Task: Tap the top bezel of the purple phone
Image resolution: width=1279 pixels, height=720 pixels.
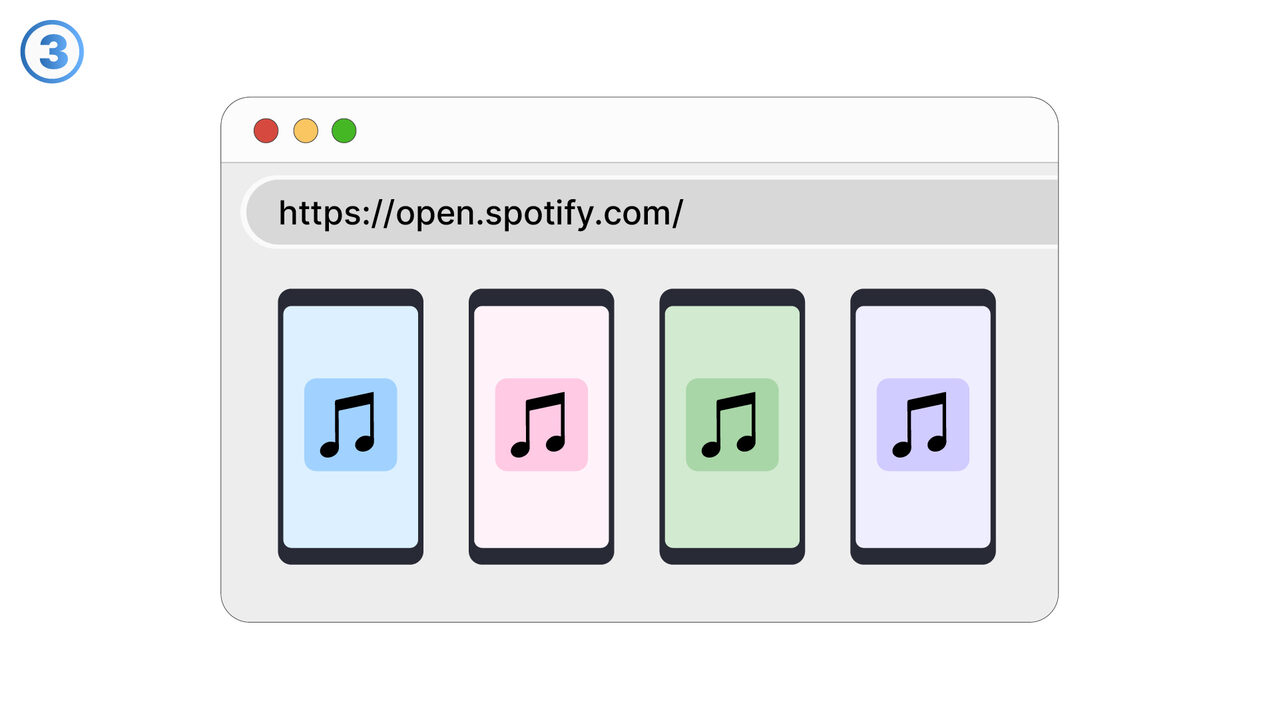Action: [x=923, y=297]
